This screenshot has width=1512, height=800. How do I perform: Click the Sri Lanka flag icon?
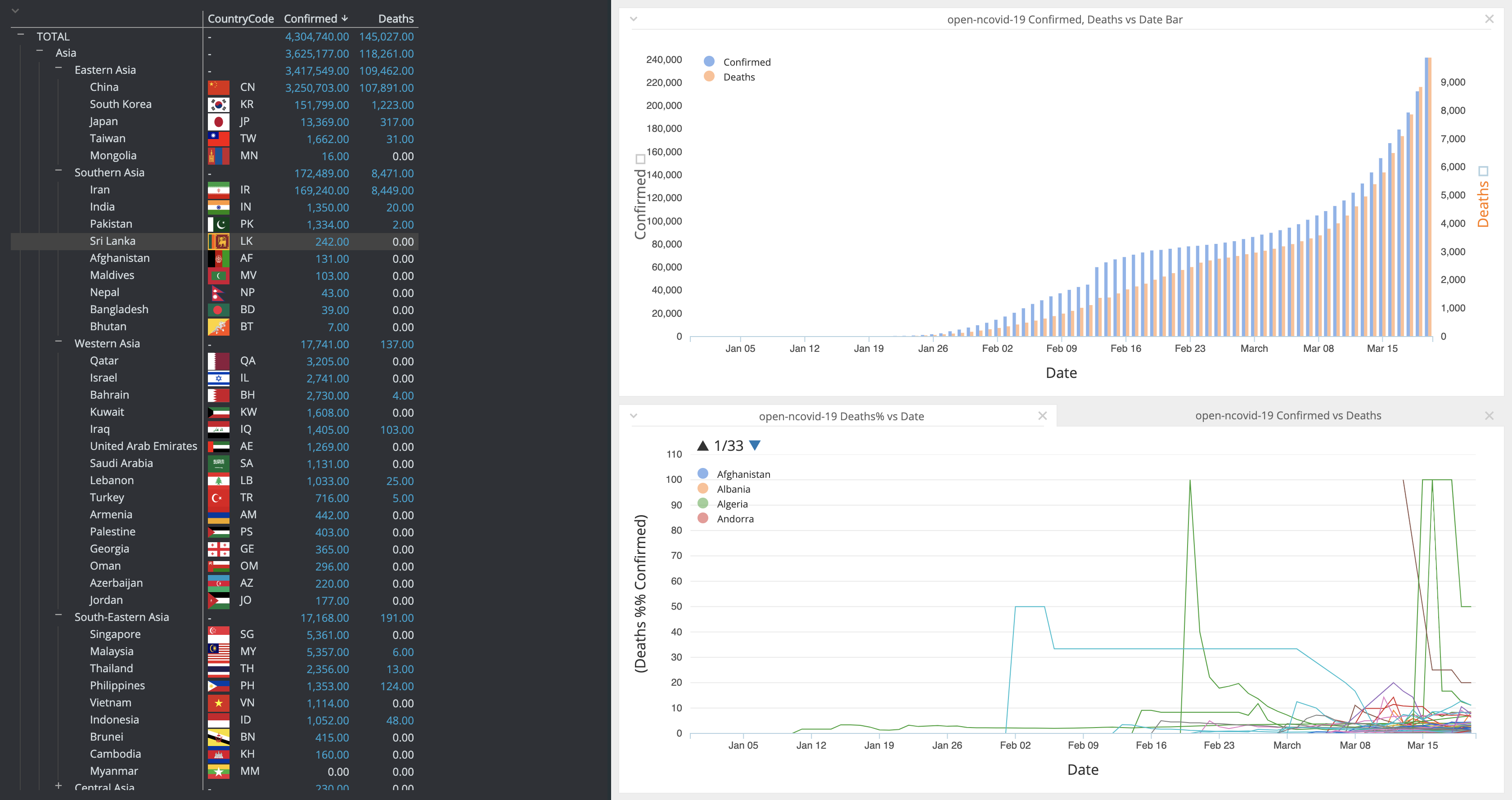[218, 241]
